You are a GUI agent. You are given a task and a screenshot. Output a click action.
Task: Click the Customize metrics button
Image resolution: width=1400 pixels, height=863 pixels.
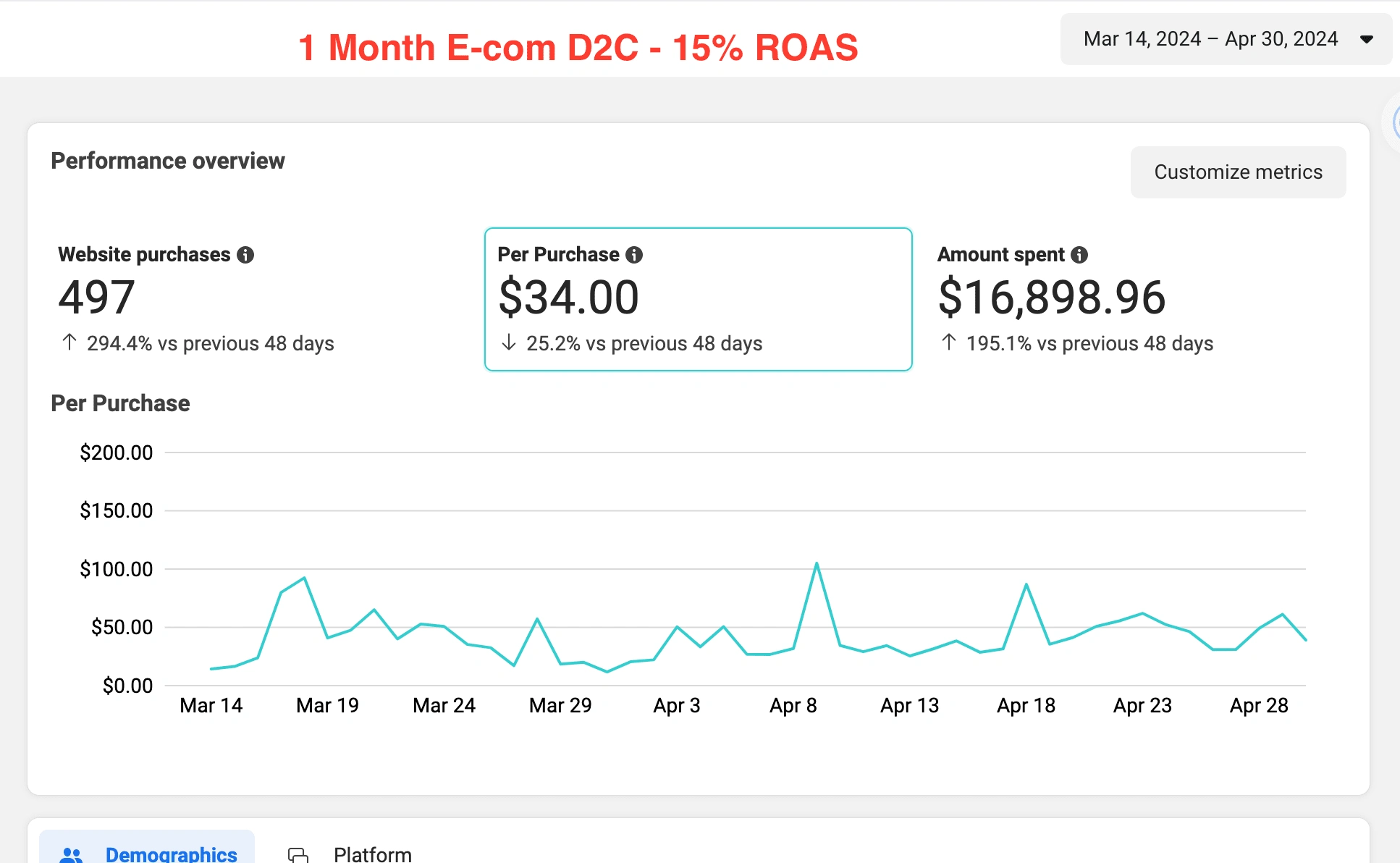tap(1238, 172)
